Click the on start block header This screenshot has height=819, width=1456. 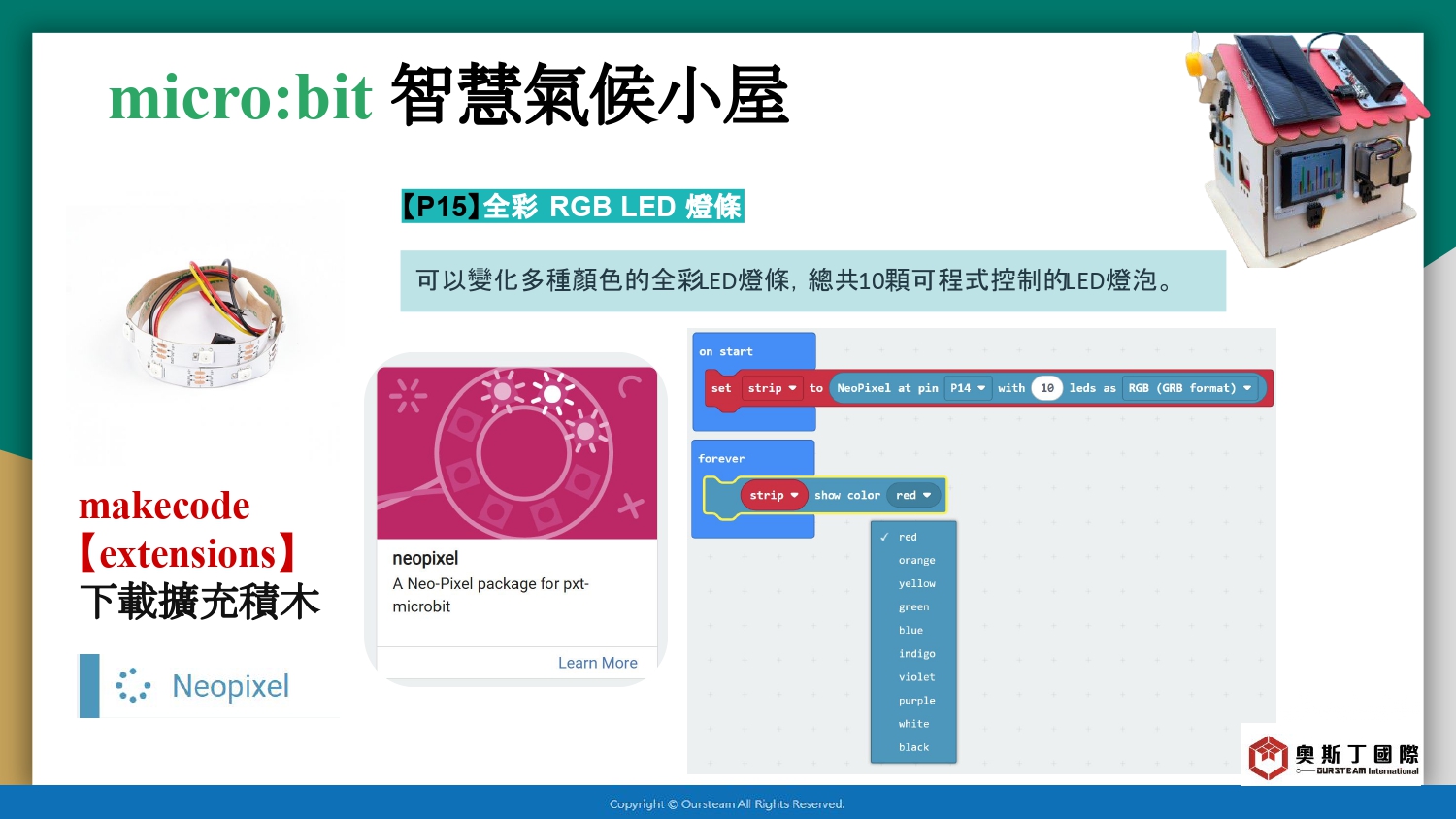pos(726,351)
